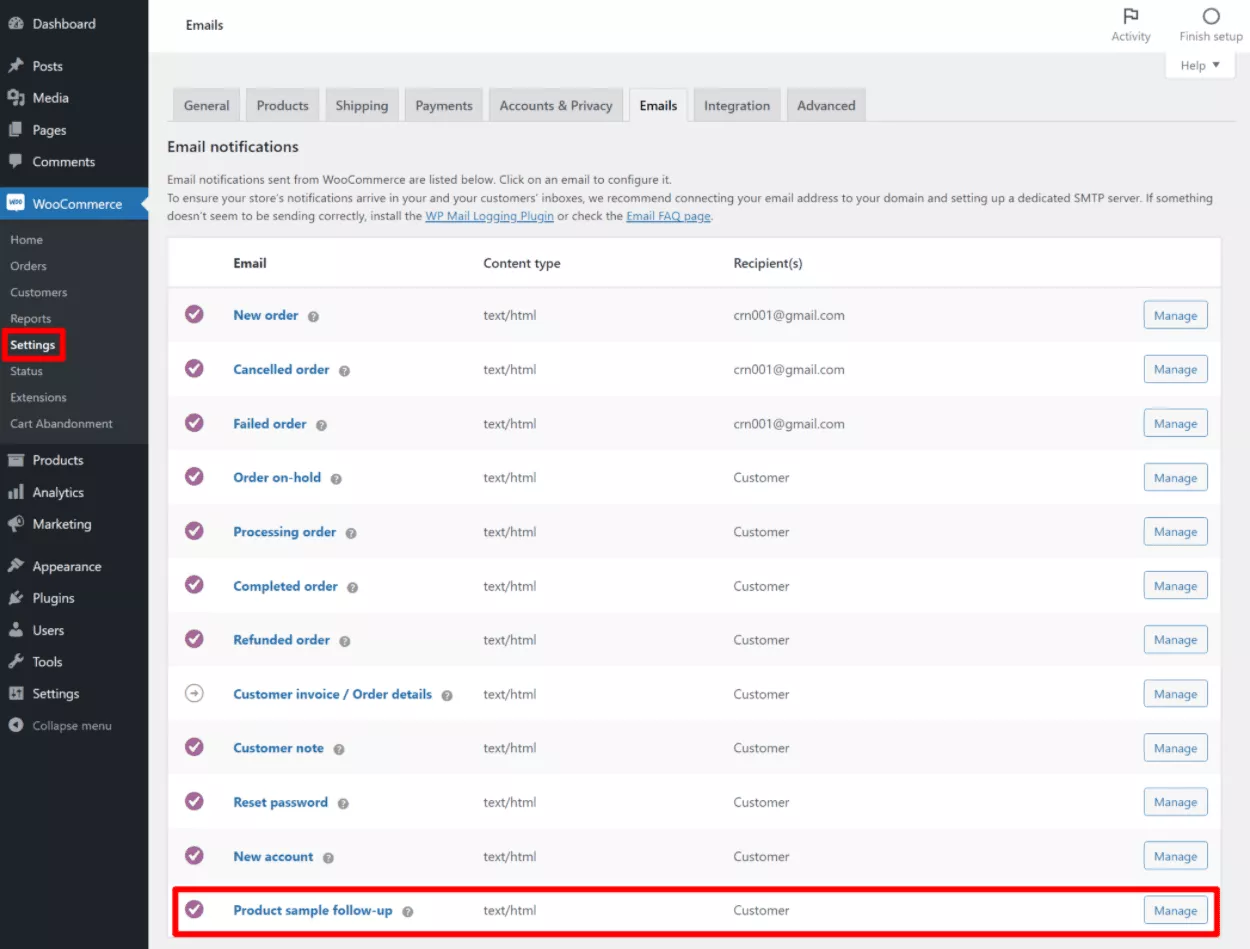Open the Completed order email link
The width and height of the screenshot is (1250, 949).
tap(285, 586)
